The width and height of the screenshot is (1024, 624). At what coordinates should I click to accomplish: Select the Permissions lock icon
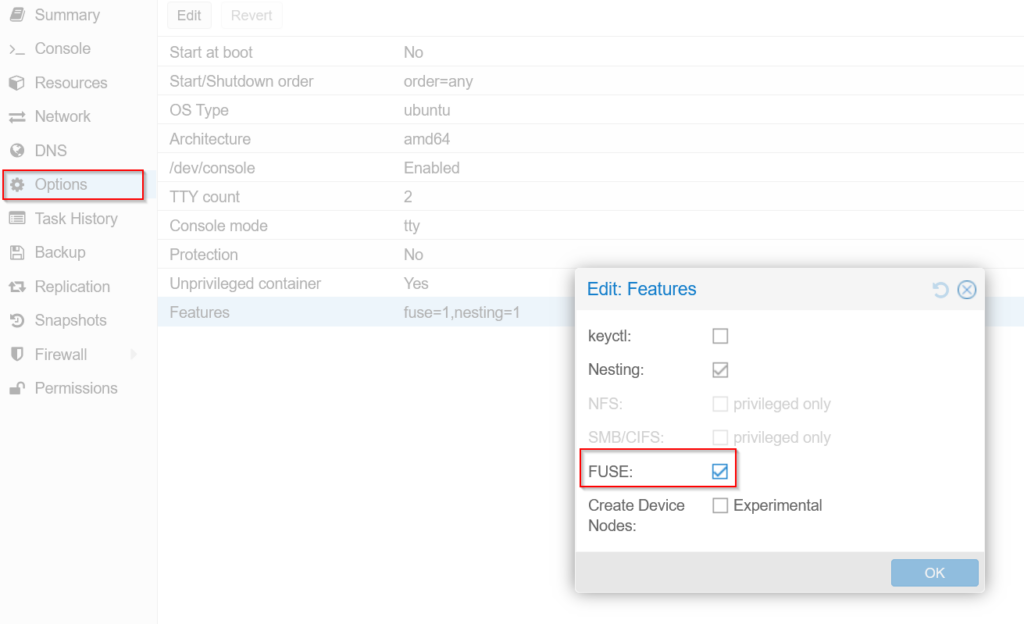coord(18,388)
